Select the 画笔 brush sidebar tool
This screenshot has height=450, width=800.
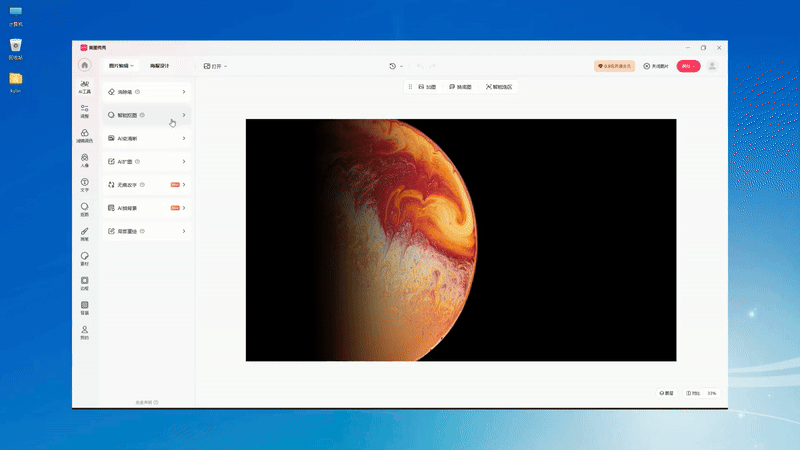[85, 233]
